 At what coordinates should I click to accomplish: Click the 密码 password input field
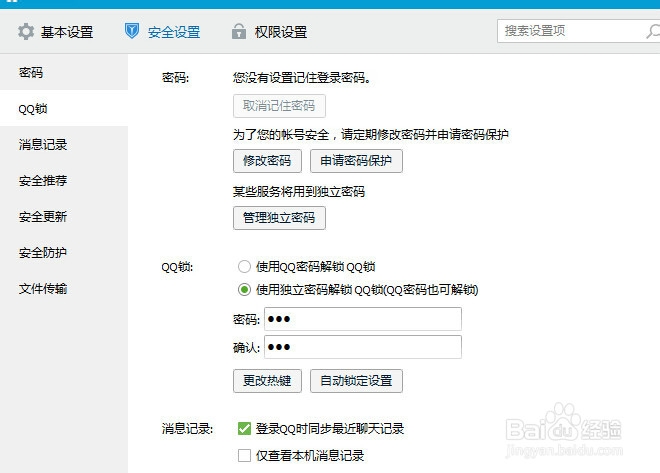pos(363,319)
